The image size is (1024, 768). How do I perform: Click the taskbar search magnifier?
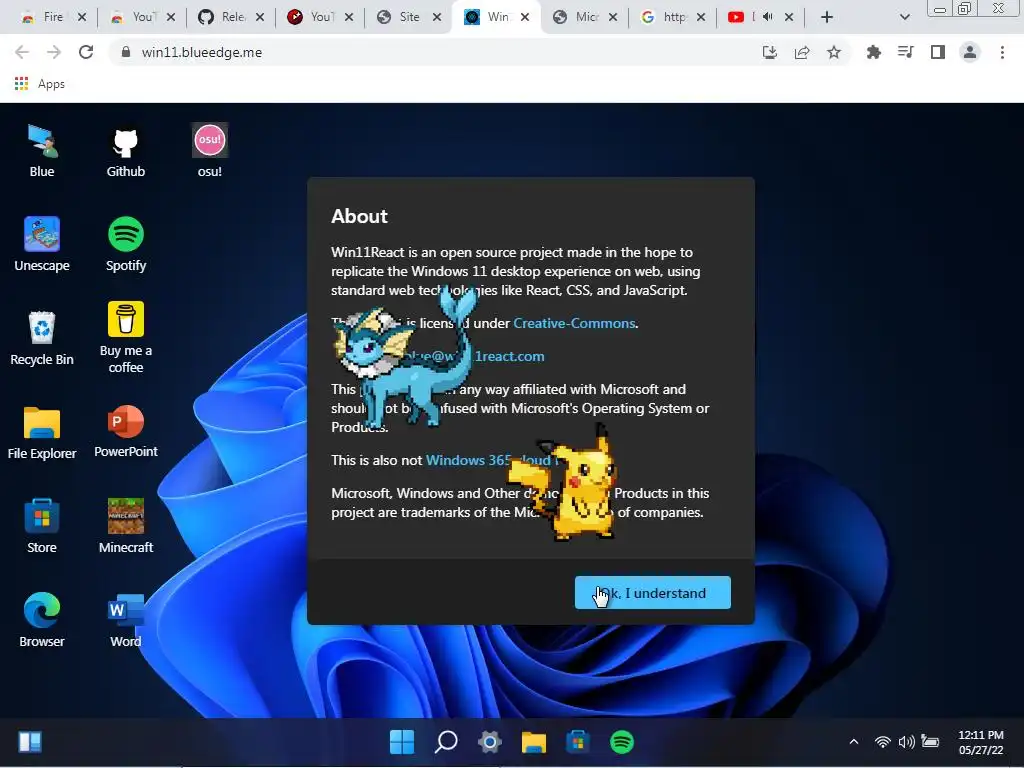[446, 742]
